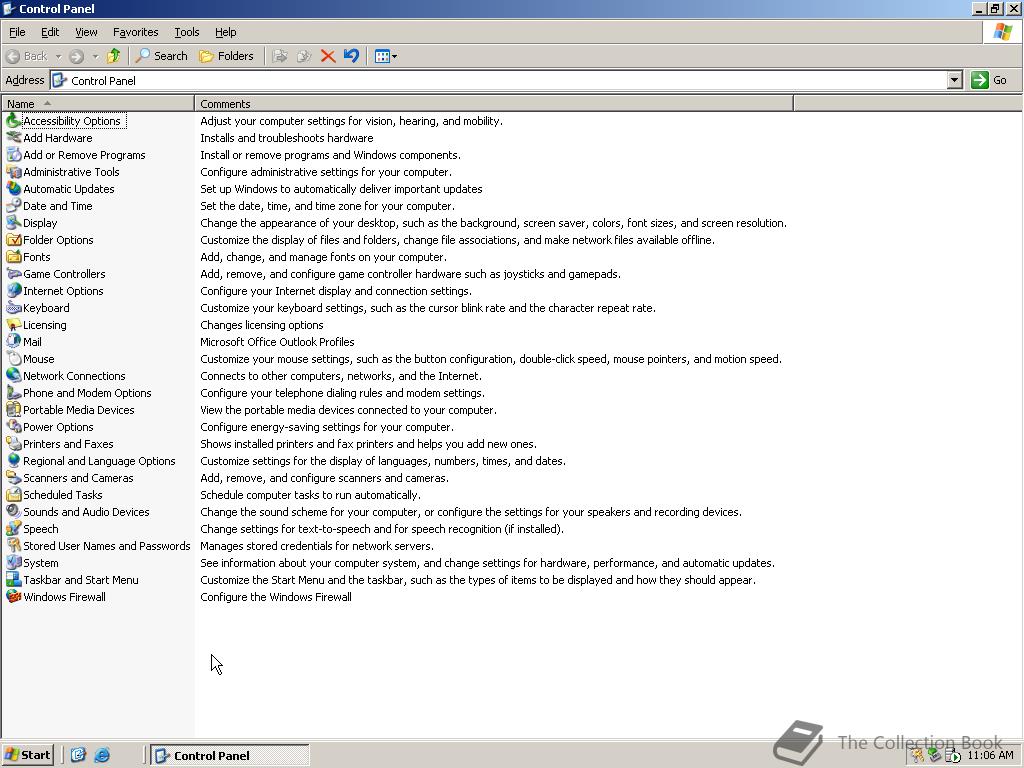Image resolution: width=1024 pixels, height=768 pixels.
Task: Click the Delete red X toolbar icon
Action: click(x=328, y=56)
